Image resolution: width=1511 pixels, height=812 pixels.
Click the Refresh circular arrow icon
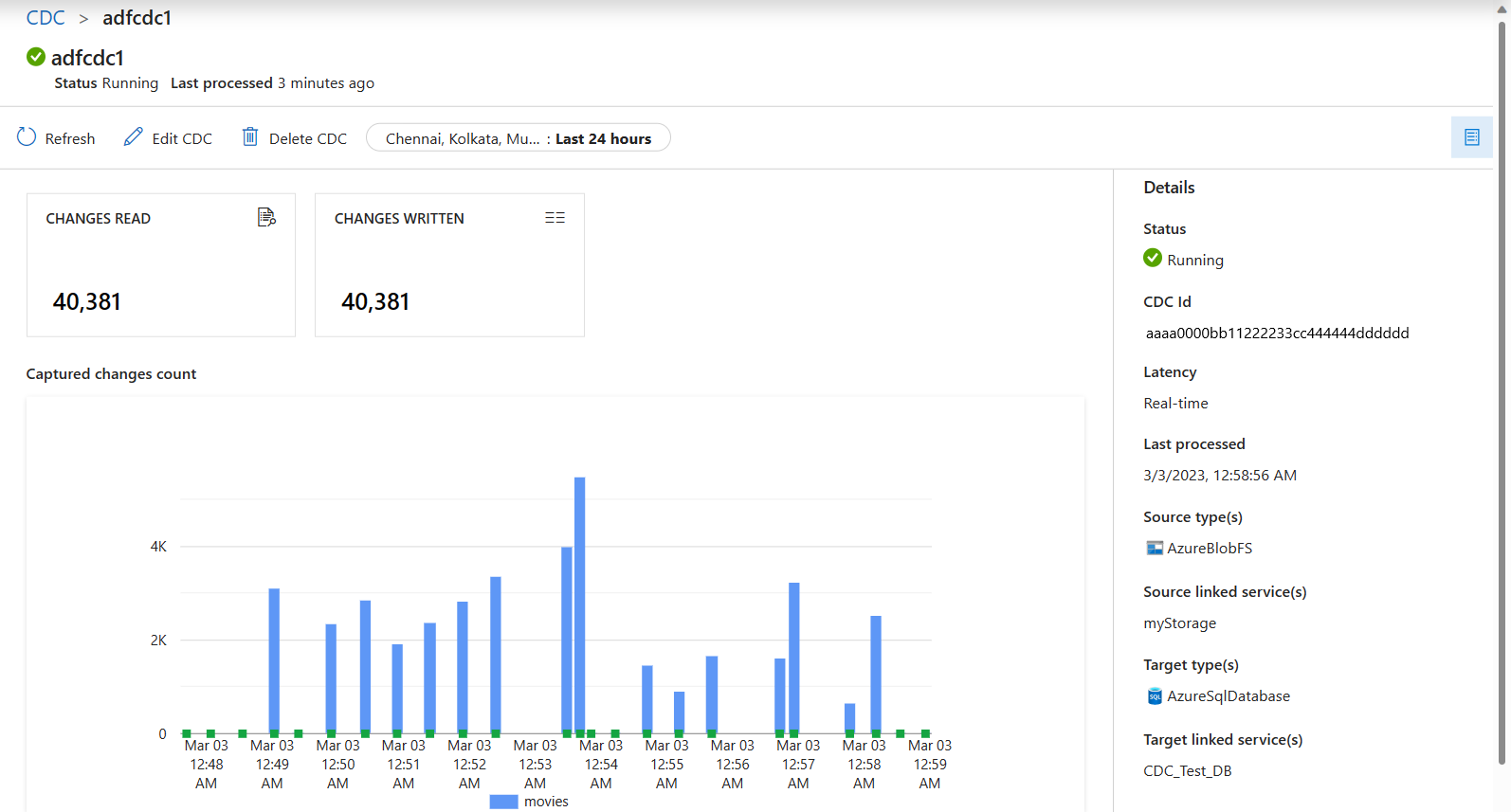(27, 137)
